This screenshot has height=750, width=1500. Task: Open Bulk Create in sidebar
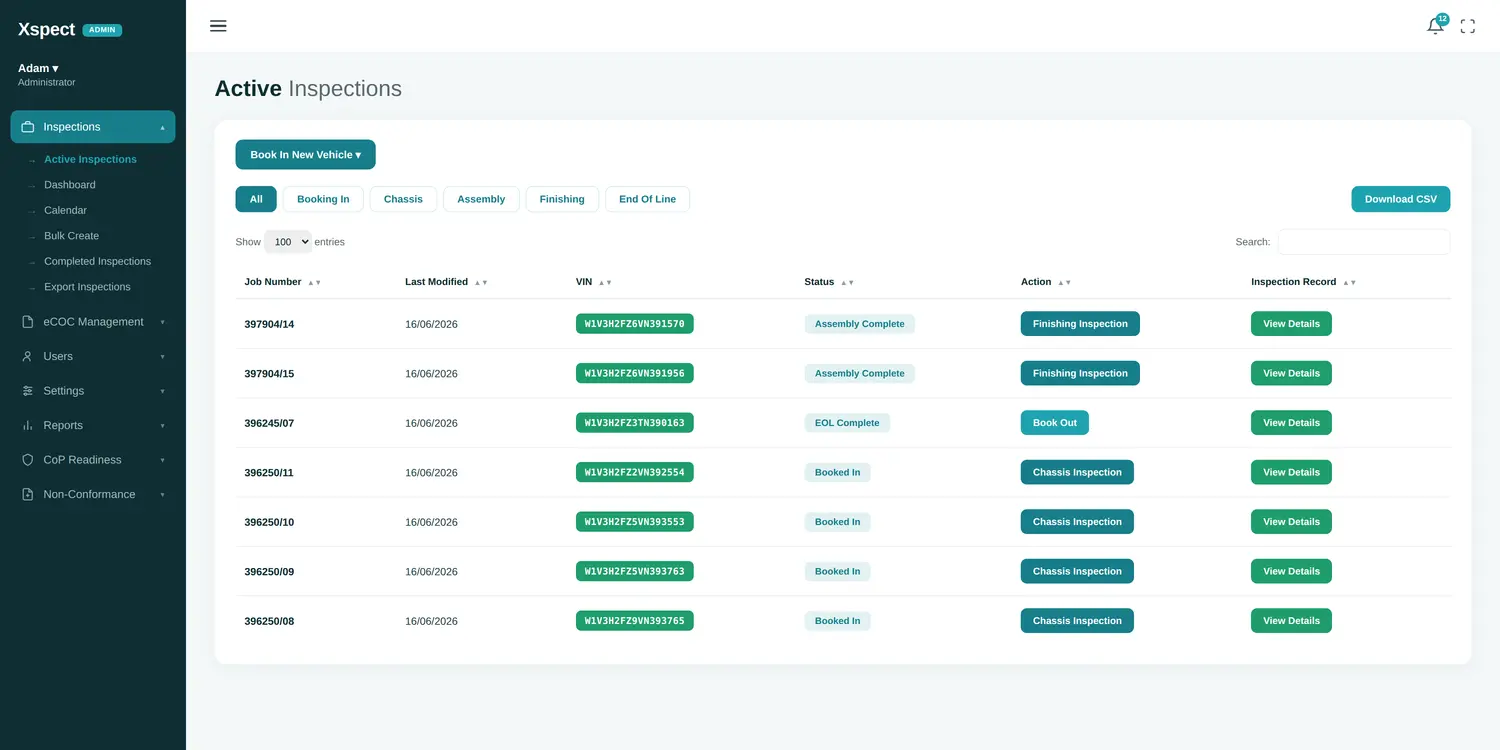click(71, 236)
